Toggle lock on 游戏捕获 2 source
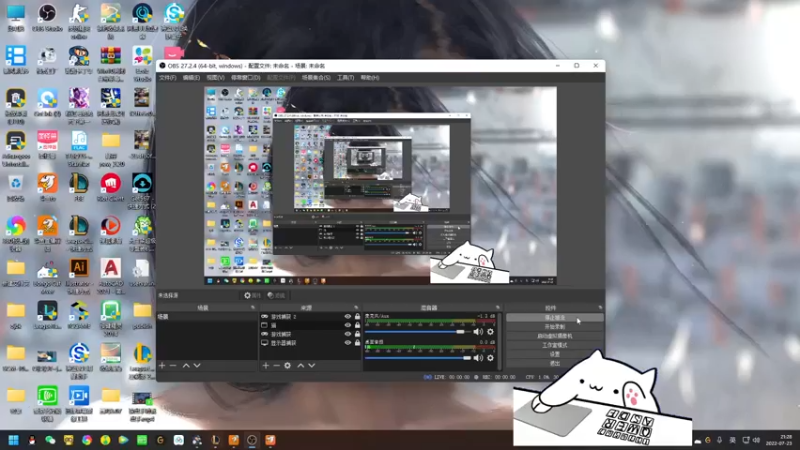800x450 pixels. pos(357,317)
